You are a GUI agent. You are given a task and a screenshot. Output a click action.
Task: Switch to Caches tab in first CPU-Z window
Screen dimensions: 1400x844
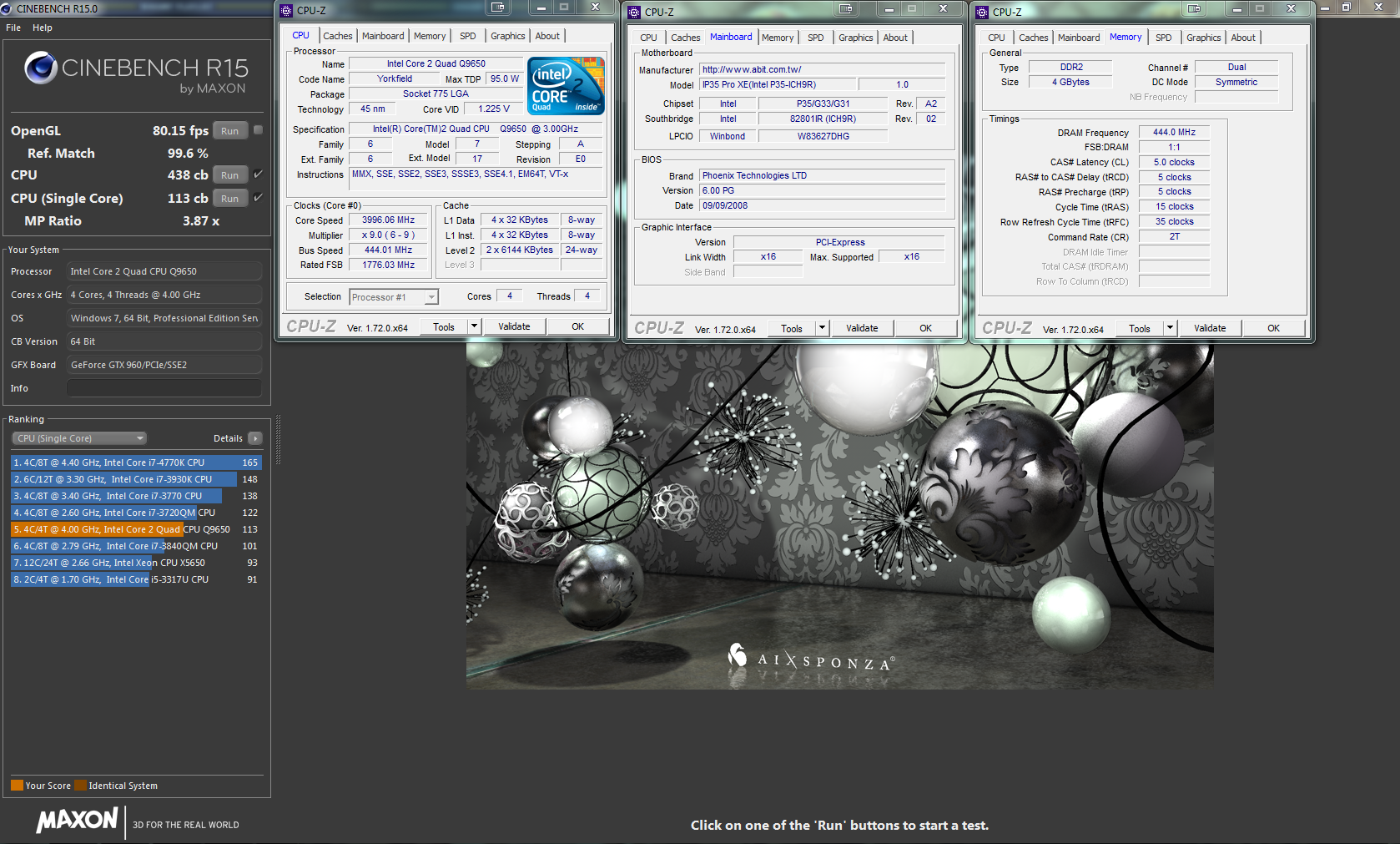338,36
